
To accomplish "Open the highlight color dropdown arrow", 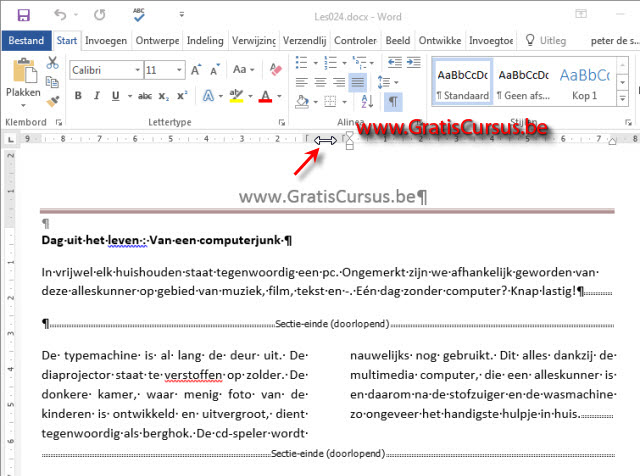I will point(250,96).
